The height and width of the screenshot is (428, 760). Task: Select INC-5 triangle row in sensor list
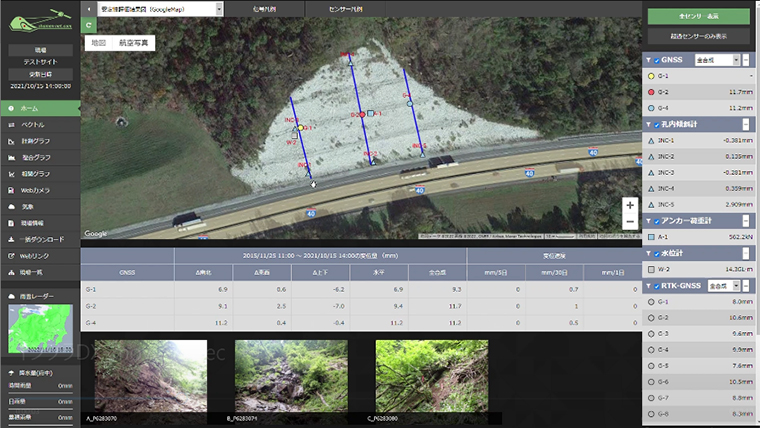tap(698, 205)
